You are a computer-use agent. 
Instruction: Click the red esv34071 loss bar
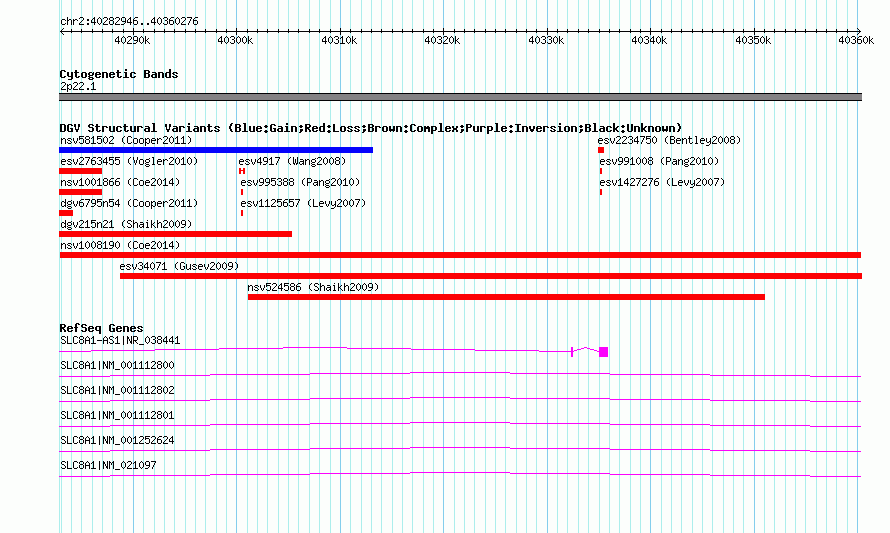tap(491, 276)
